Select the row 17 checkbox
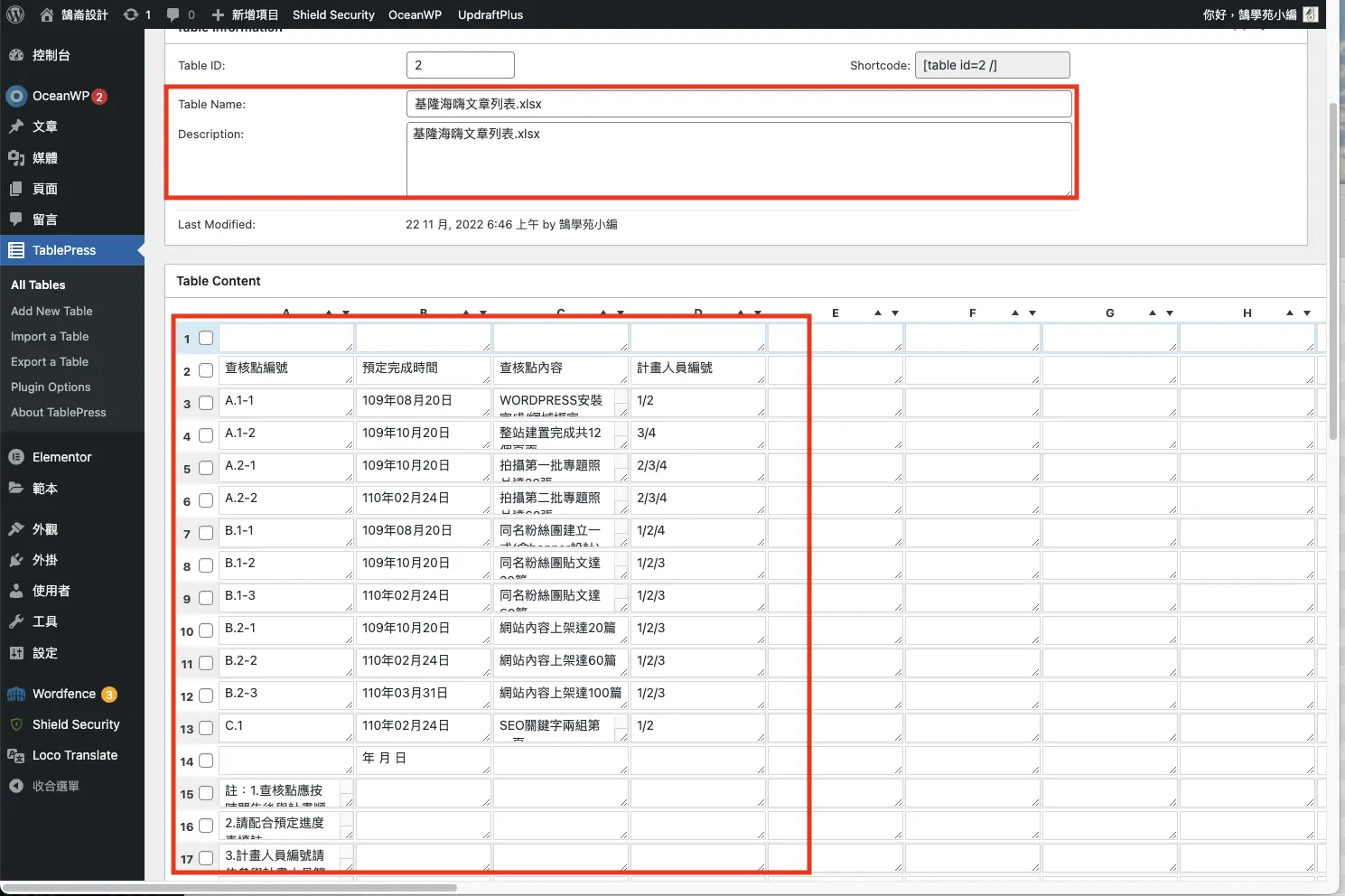 pos(206,858)
